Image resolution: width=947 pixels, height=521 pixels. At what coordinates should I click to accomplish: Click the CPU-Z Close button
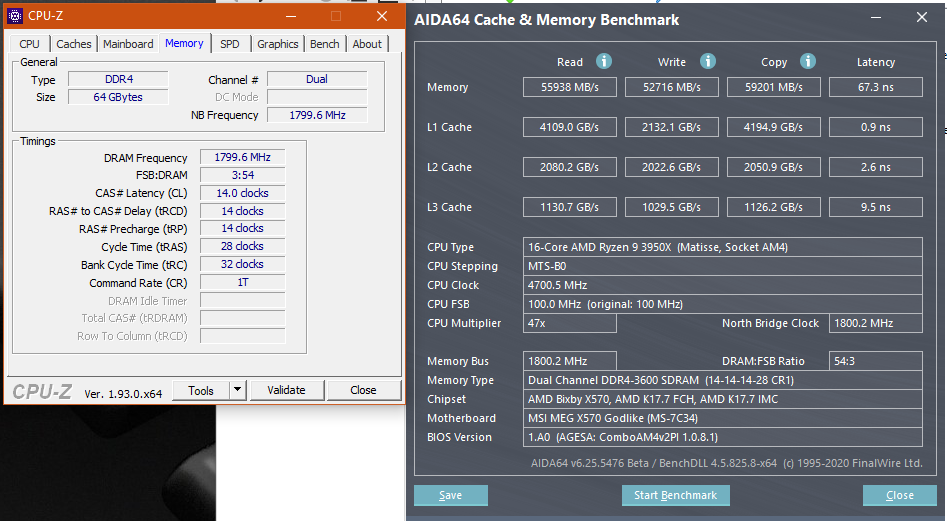pyautogui.click(x=364, y=391)
